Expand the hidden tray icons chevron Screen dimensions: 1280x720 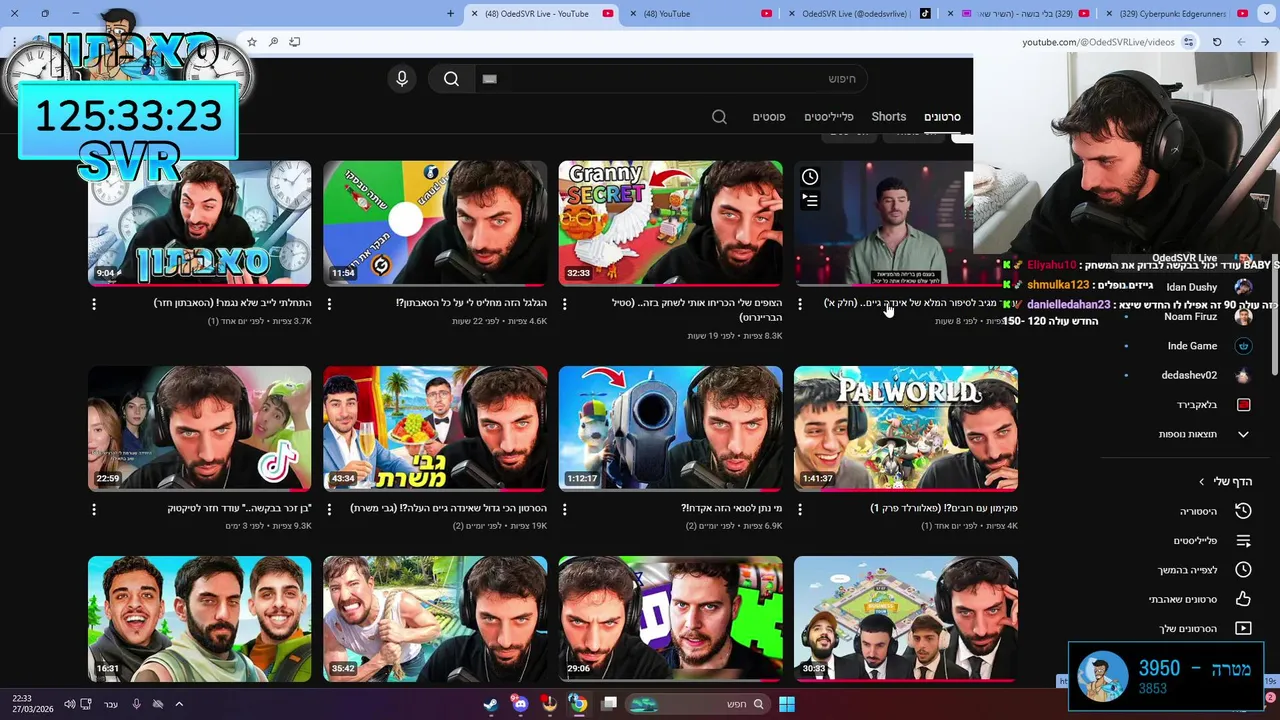pyautogui.click(x=179, y=704)
